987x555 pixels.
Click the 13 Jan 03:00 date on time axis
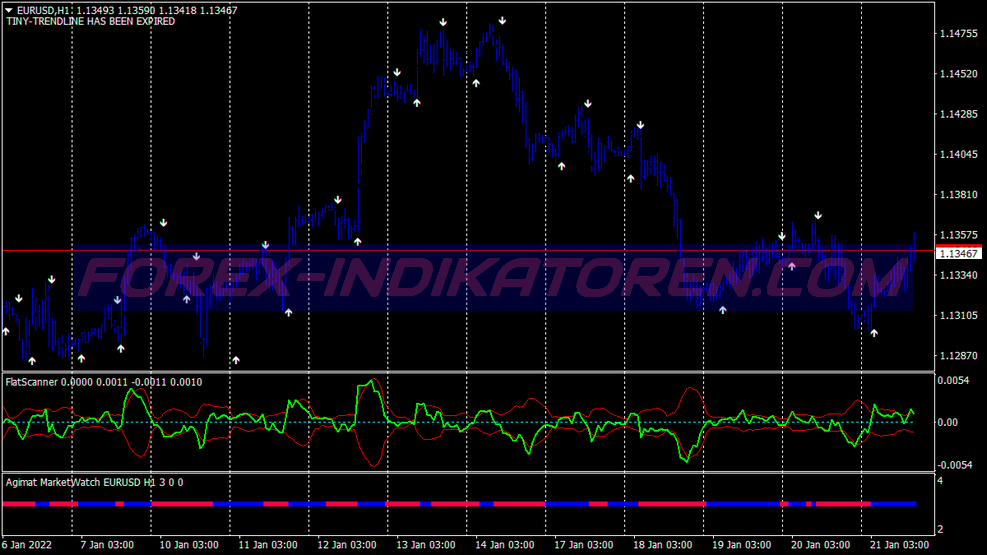pos(427,545)
